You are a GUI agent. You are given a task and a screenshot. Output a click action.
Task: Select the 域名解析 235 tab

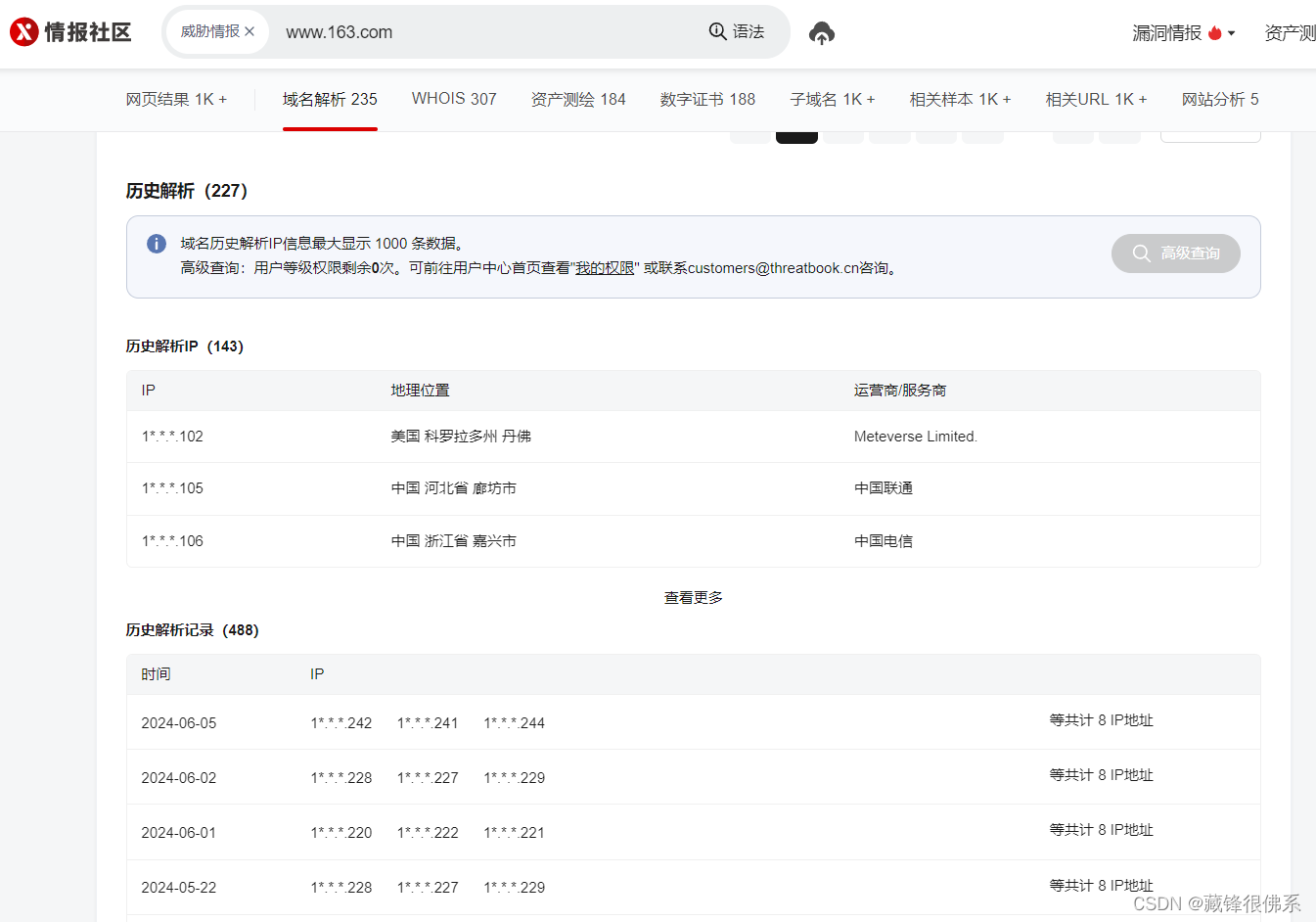[330, 100]
